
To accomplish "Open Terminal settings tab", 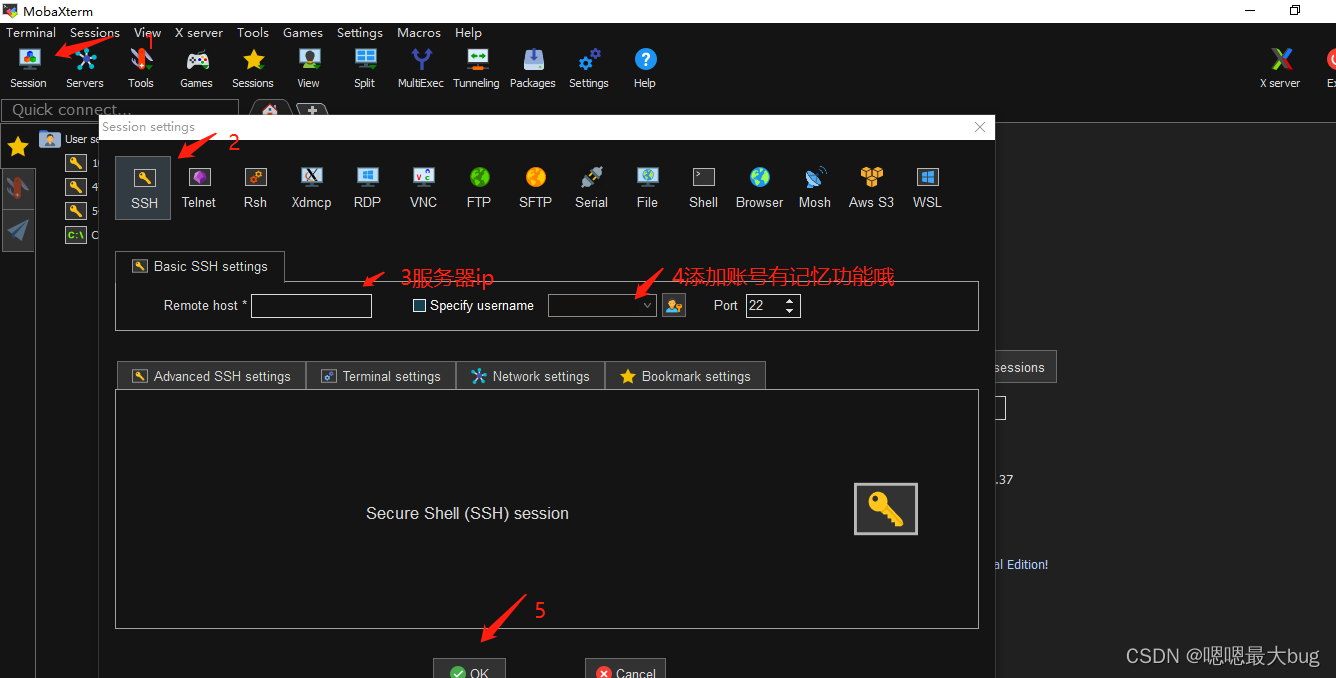I will [x=380, y=376].
